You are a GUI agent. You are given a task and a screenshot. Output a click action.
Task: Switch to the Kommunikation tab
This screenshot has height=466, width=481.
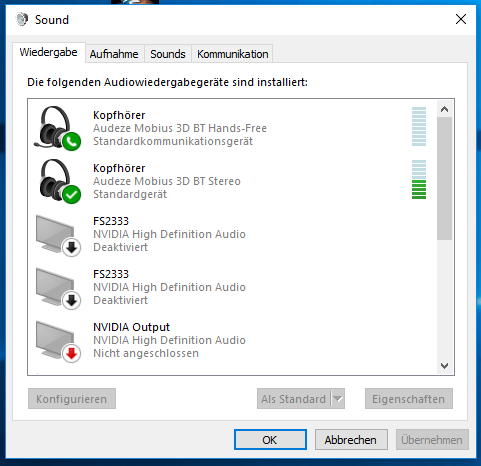tap(232, 54)
